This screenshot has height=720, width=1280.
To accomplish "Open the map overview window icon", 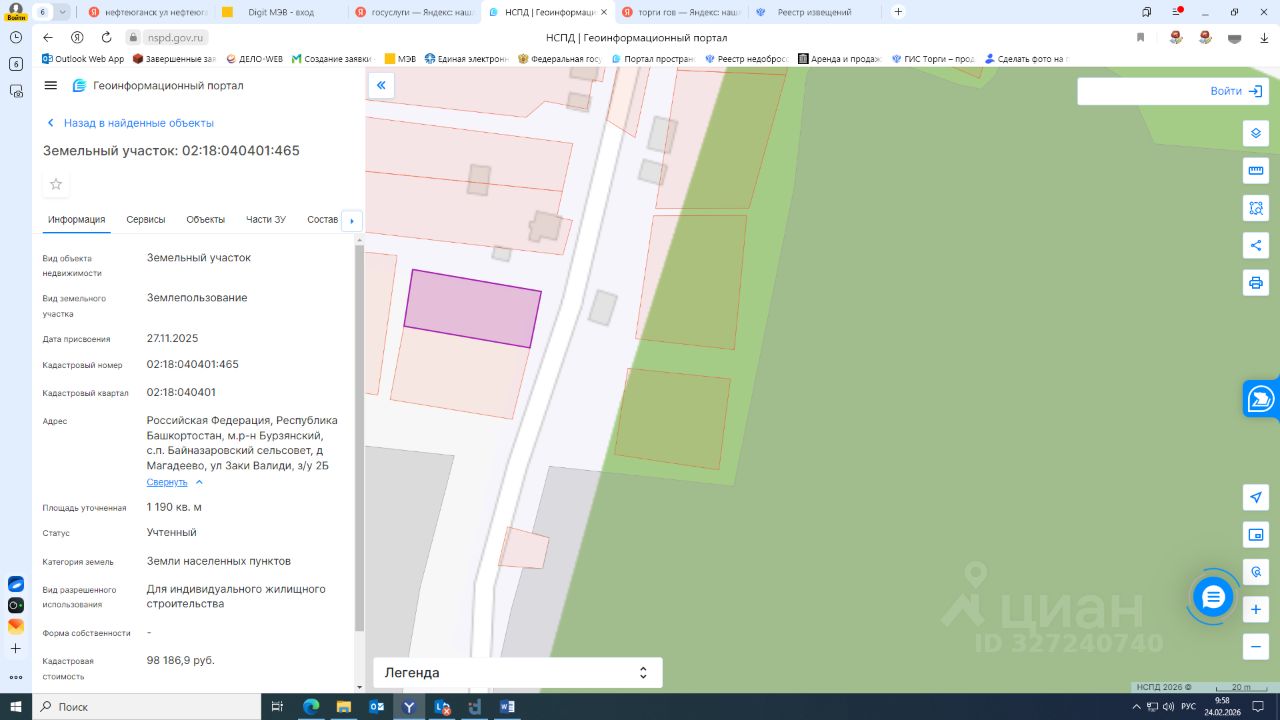I will pyautogui.click(x=1256, y=535).
